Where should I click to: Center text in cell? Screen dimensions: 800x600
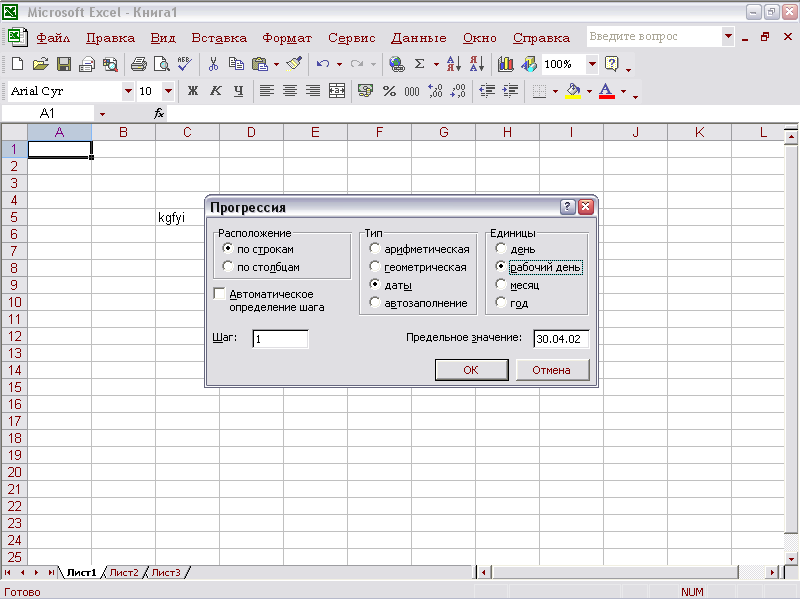[x=290, y=91]
